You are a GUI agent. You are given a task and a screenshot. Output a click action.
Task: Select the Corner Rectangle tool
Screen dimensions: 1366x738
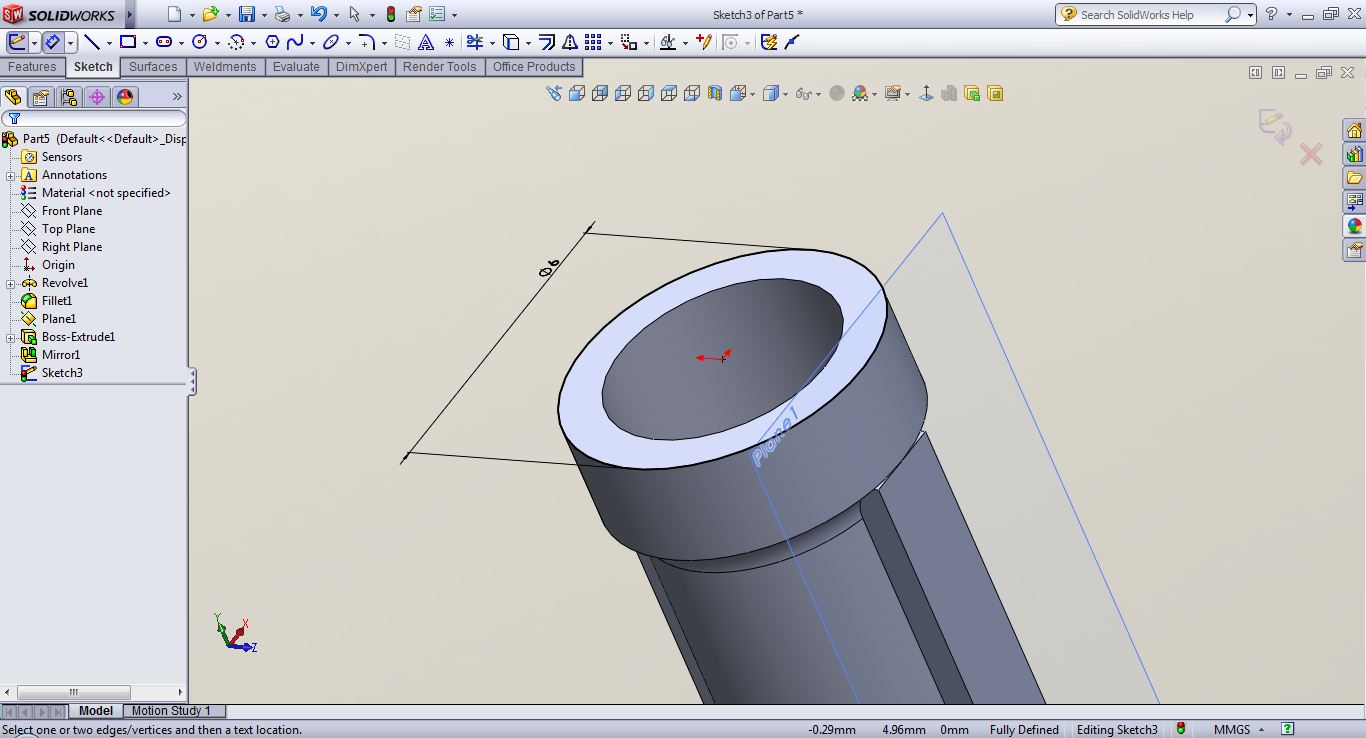[x=128, y=42]
